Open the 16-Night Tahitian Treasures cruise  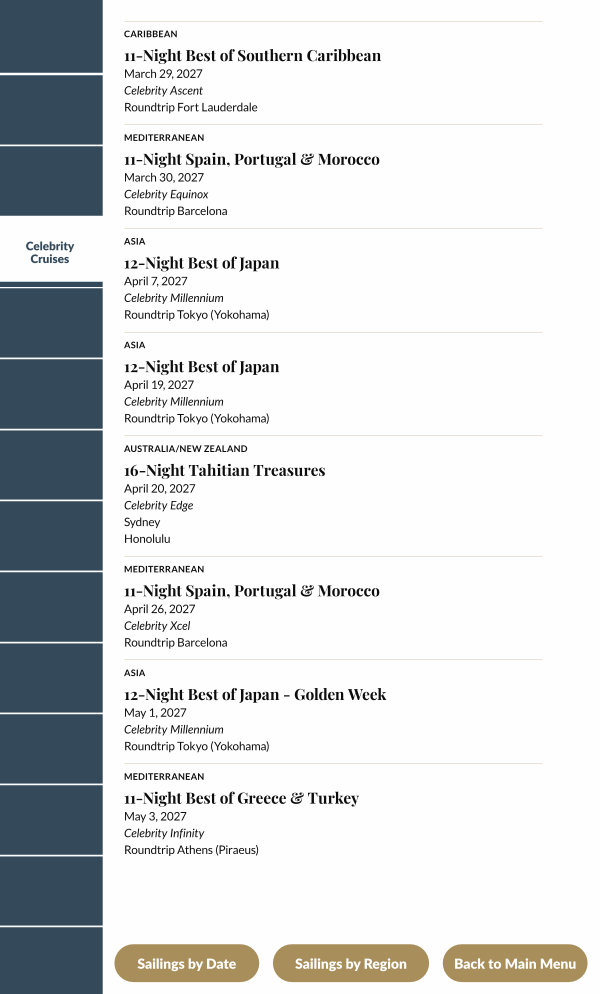[224, 471]
